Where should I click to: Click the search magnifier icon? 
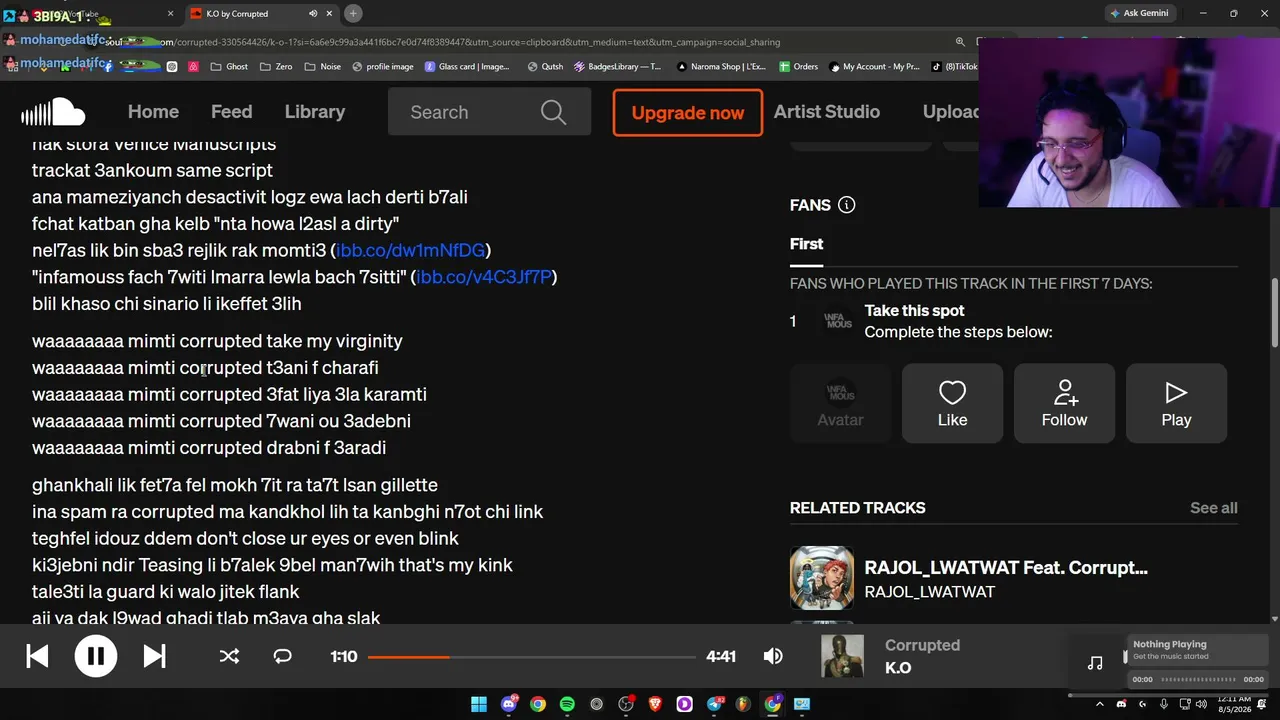point(553,112)
